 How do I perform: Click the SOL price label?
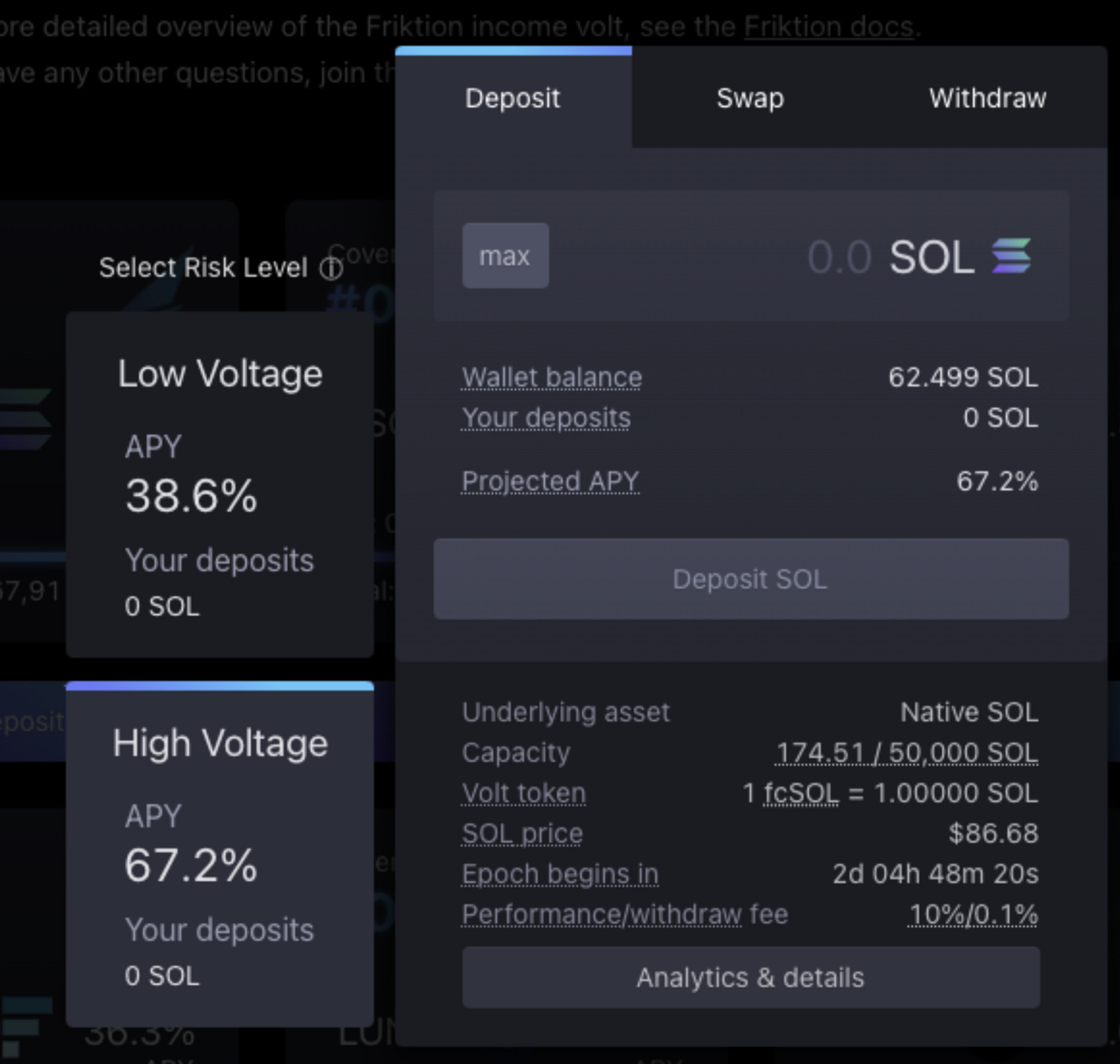[x=522, y=834]
